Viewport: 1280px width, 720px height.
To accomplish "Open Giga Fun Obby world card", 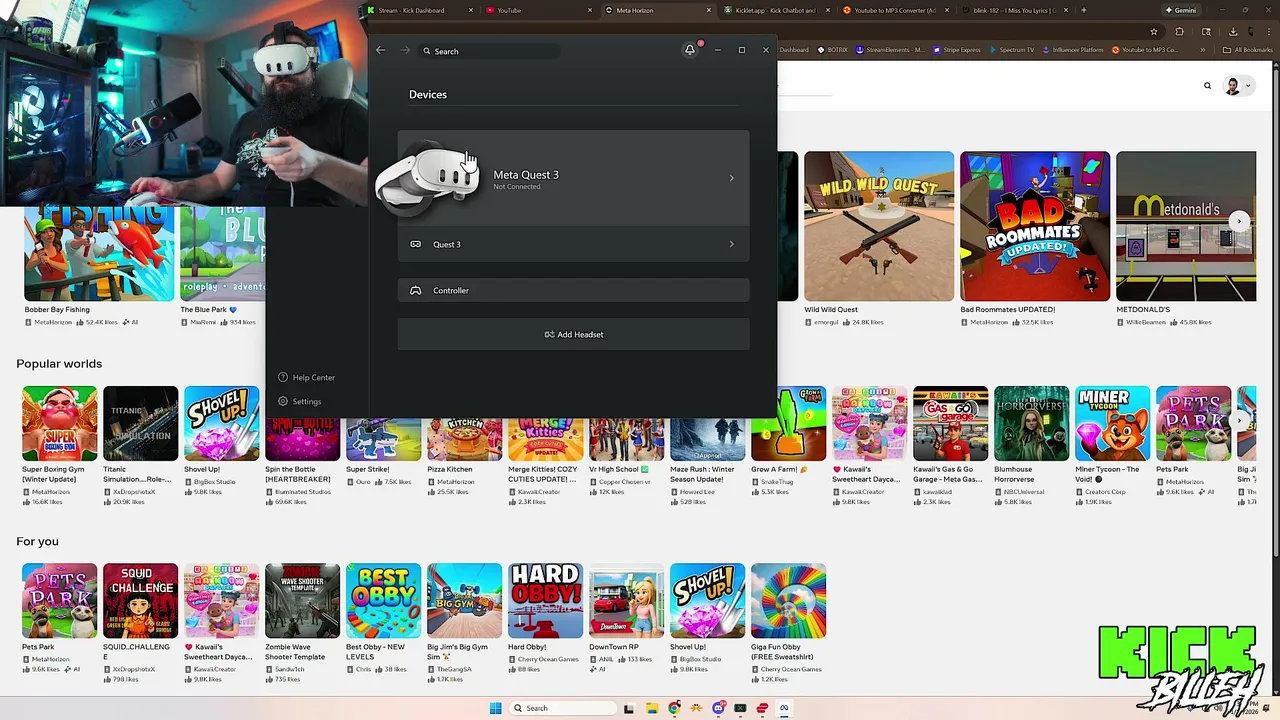I will pos(788,601).
